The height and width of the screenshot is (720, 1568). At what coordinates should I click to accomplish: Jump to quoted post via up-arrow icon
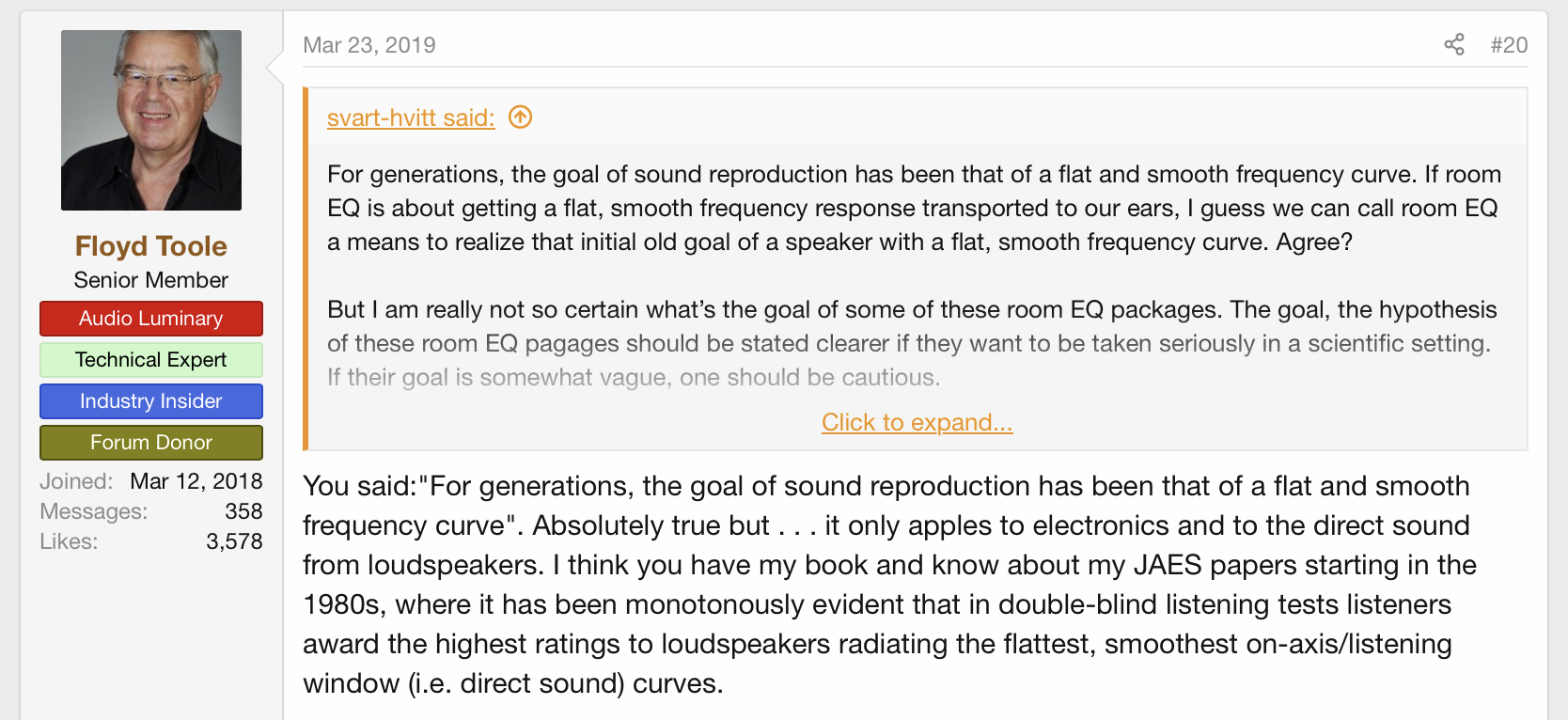click(520, 117)
